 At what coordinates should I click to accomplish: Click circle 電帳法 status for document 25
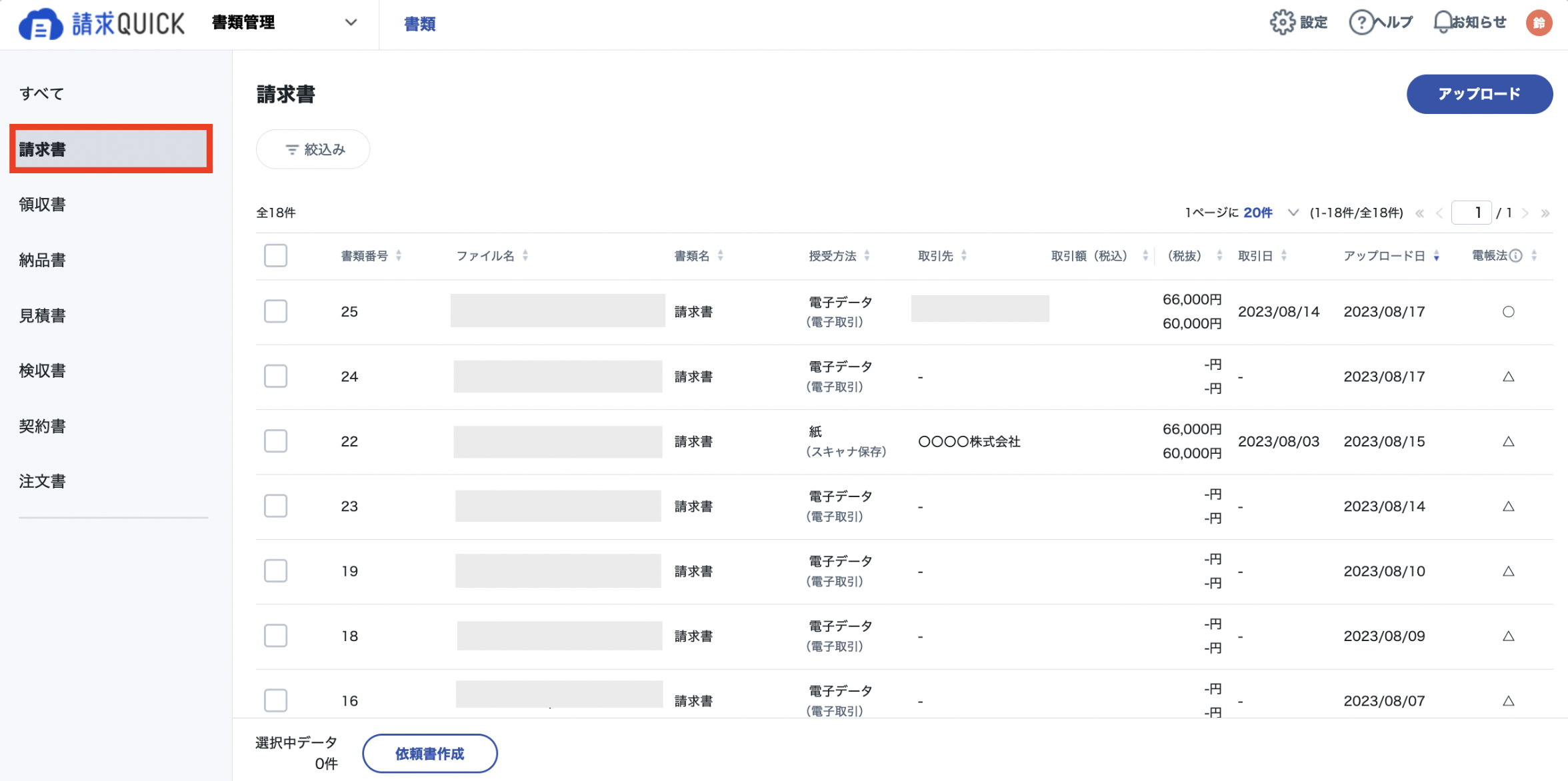[x=1509, y=312]
